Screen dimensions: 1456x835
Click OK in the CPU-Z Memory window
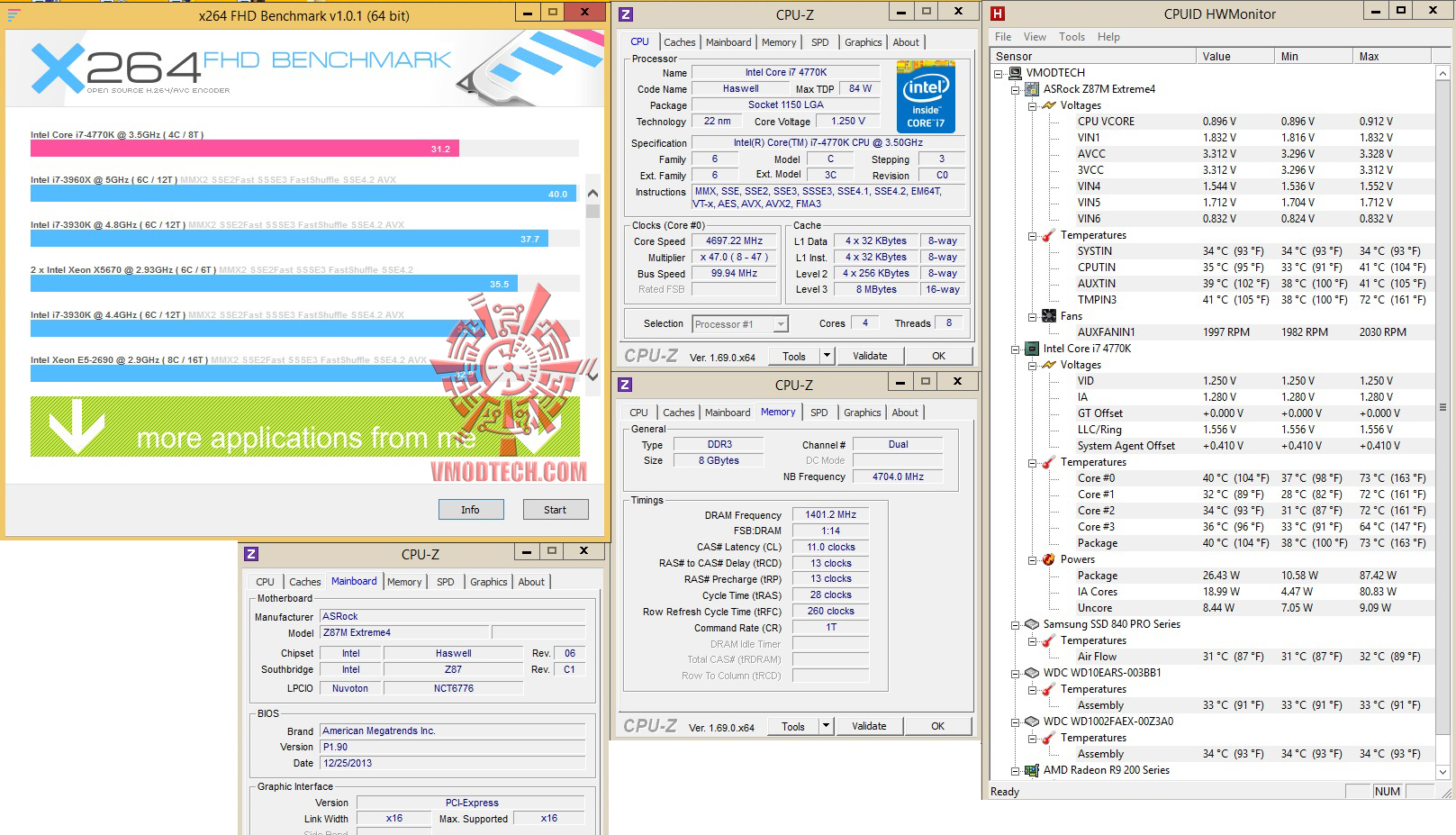(938, 726)
